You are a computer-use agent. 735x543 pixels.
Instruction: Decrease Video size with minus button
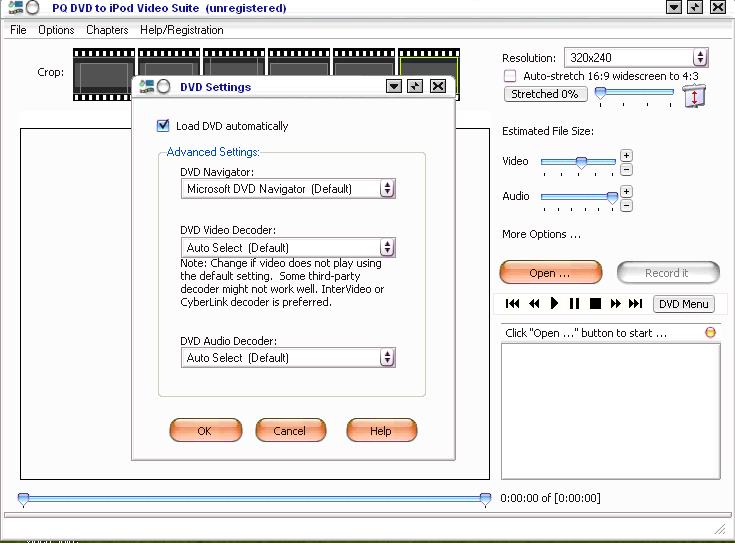(x=626, y=170)
